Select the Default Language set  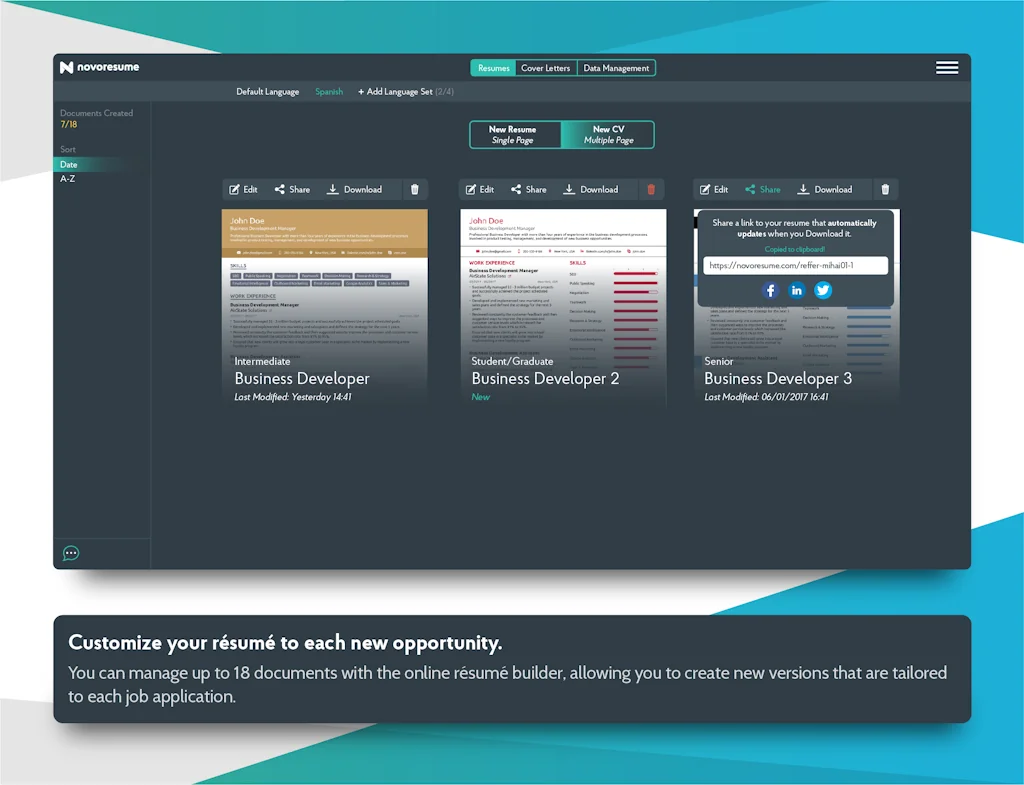point(268,91)
